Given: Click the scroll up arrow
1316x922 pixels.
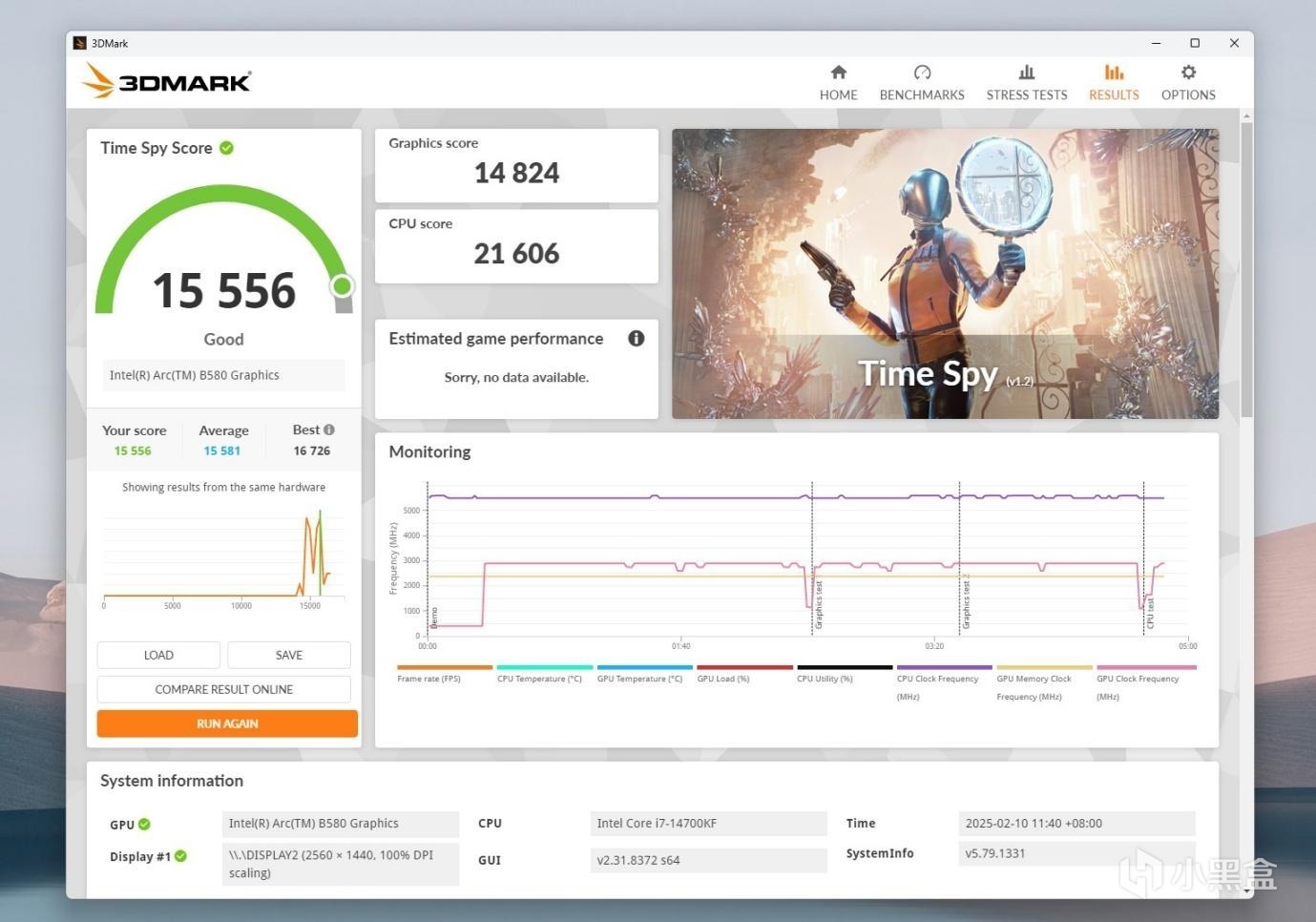Looking at the screenshot, I should point(1246,115).
